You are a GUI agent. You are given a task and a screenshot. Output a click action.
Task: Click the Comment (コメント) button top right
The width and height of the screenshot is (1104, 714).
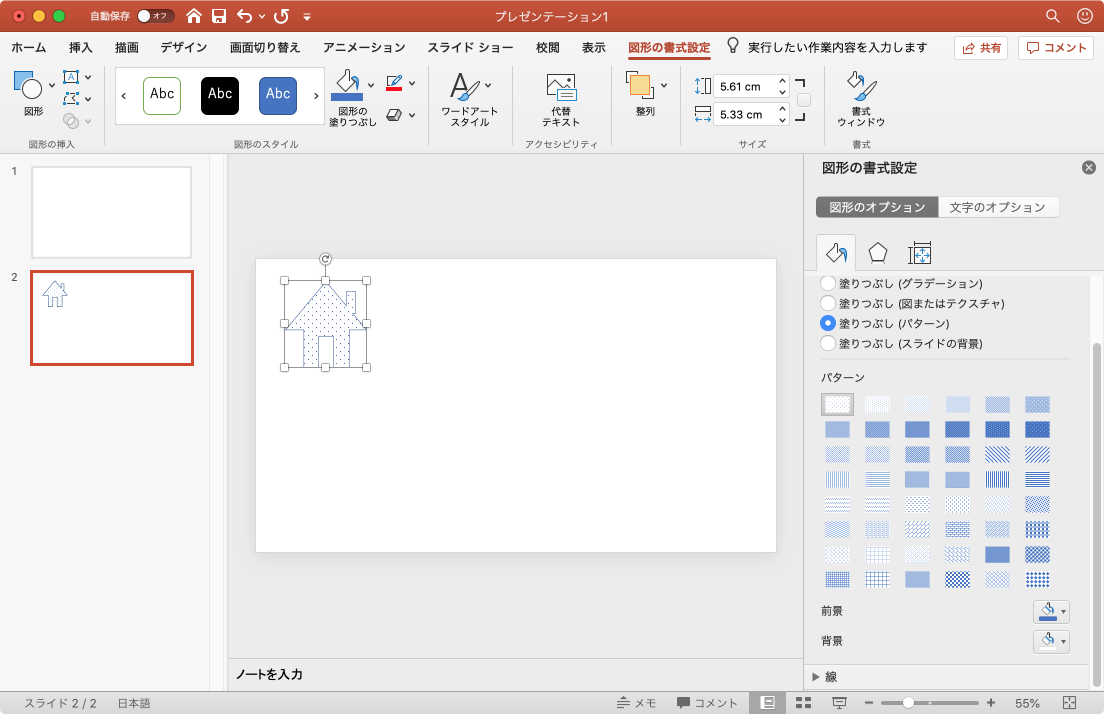pyautogui.click(x=1056, y=47)
